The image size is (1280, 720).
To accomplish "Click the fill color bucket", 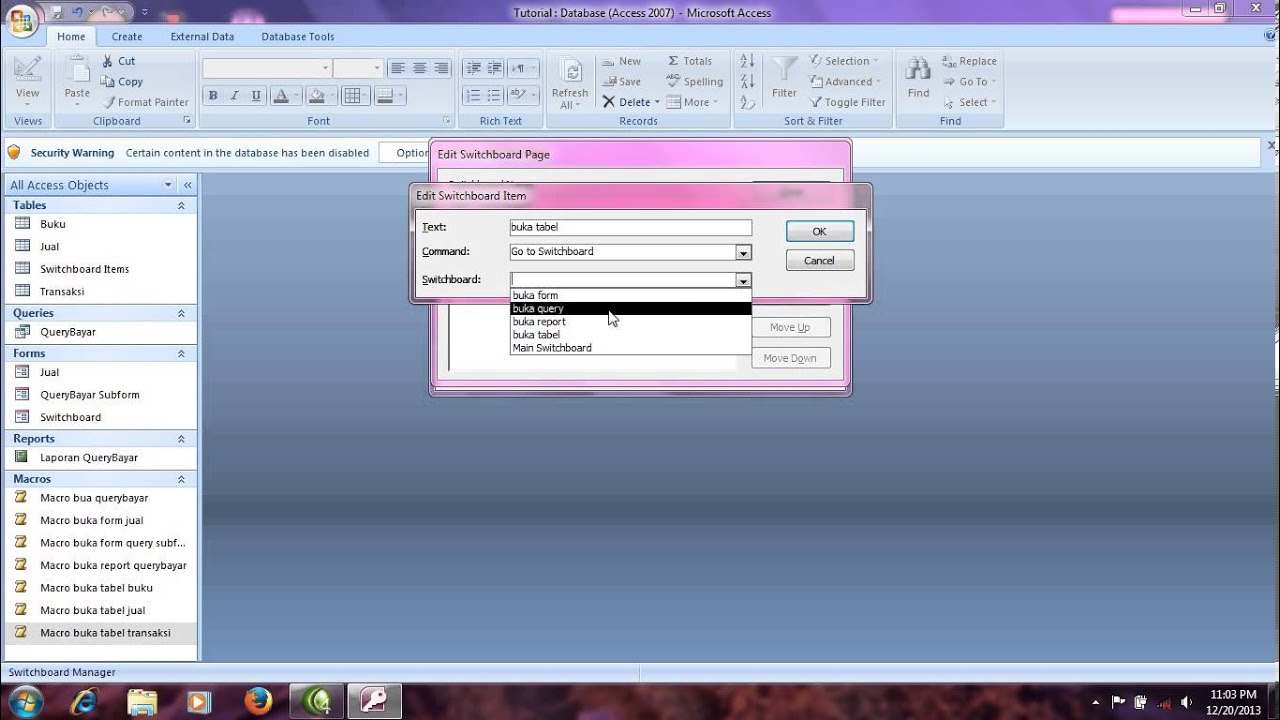I will [317, 96].
